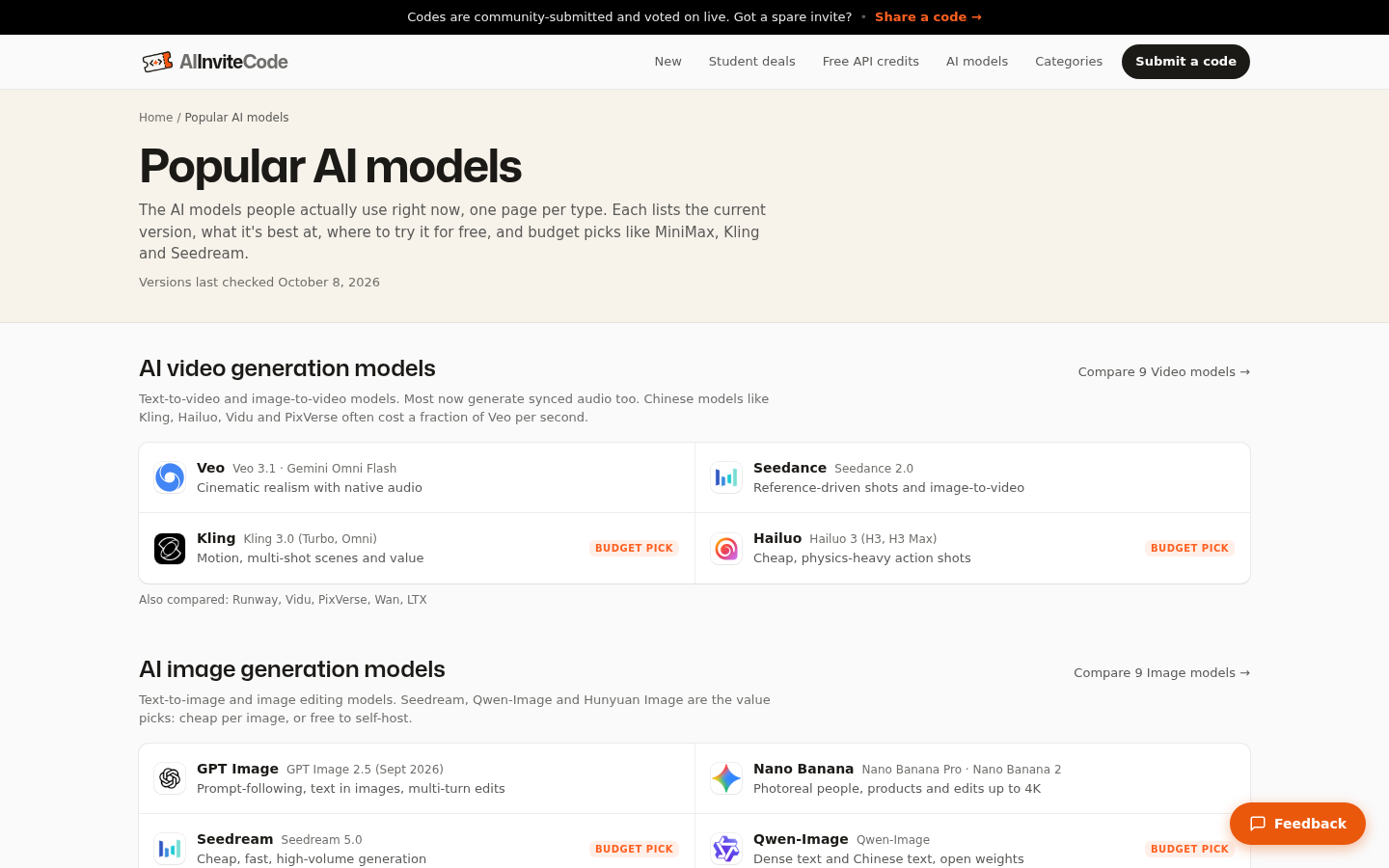Click Seedream's BUDGET PICK badge
The height and width of the screenshot is (868, 1389).
click(x=634, y=849)
